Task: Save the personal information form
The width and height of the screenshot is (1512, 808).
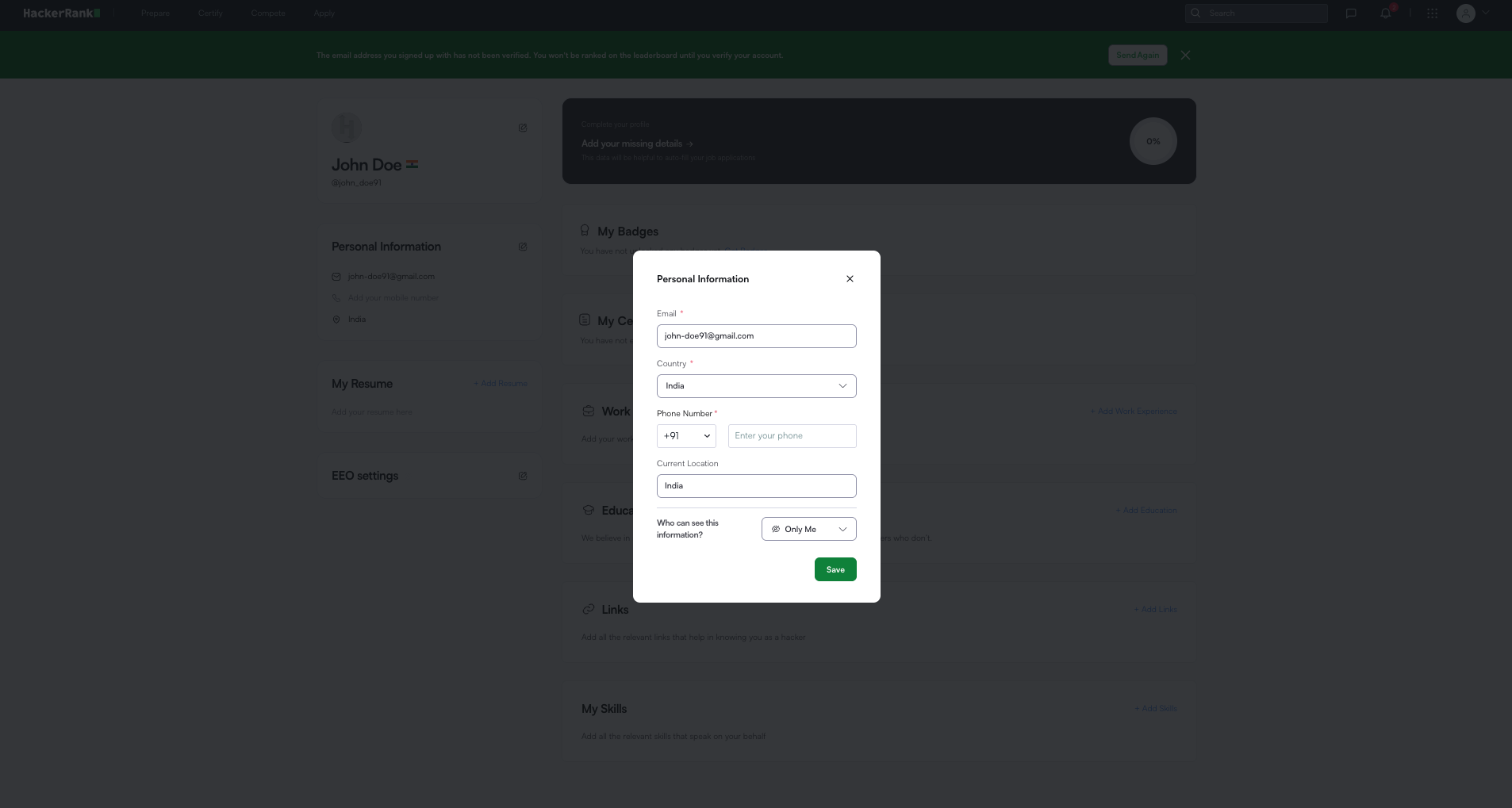Action: 835,569
